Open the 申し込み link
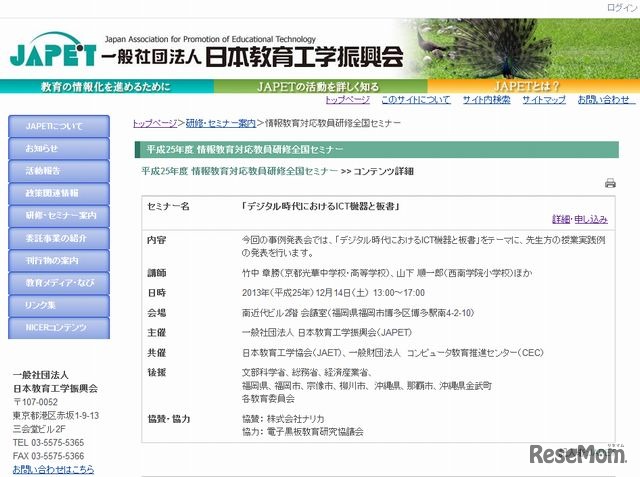 pyautogui.click(x=591, y=219)
